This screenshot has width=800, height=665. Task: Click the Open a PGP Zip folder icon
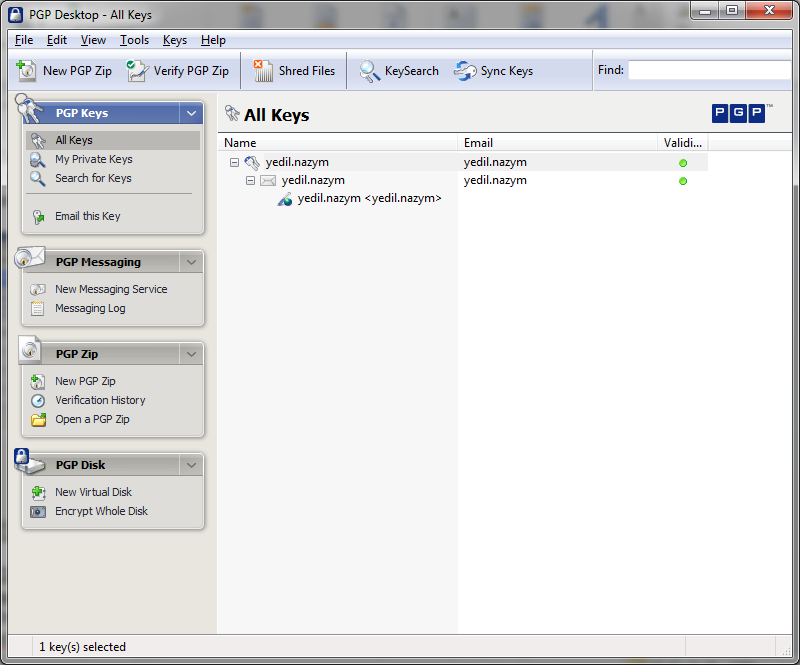pos(38,420)
